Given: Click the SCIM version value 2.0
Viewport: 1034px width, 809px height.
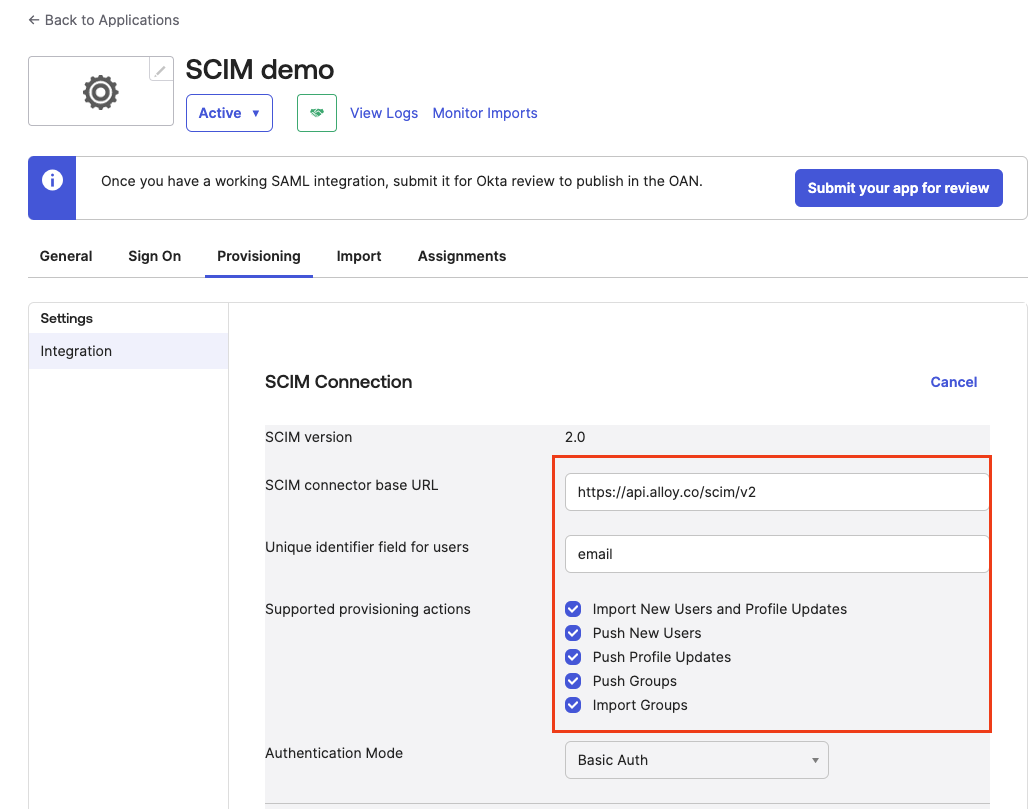Looking at the screenshot, I should [x=575, y=437].
